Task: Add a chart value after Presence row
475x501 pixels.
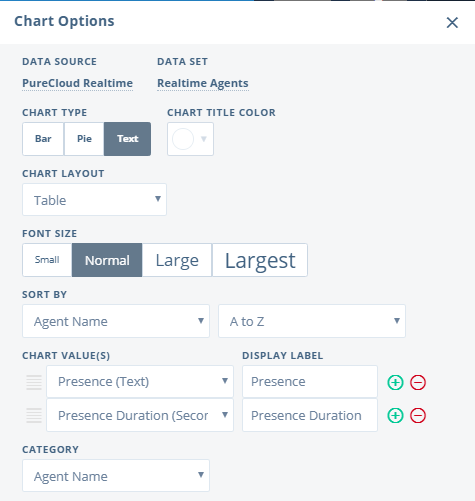Action: 395,382
